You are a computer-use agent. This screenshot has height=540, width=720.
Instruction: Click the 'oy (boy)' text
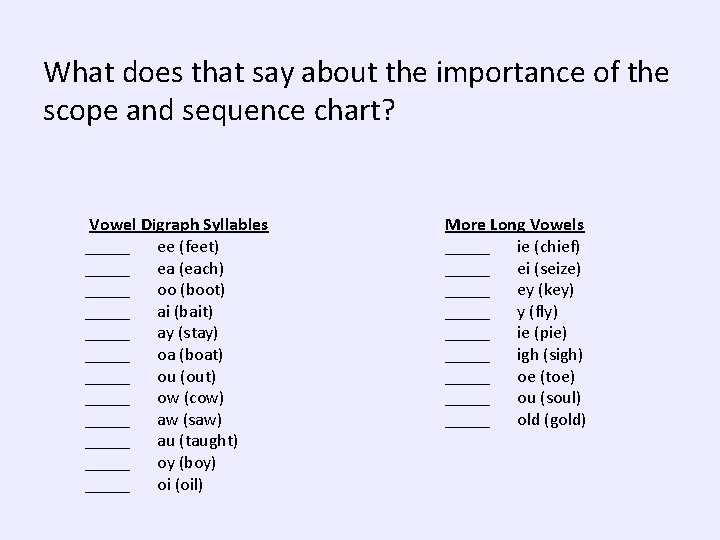(x=186, y=463)
